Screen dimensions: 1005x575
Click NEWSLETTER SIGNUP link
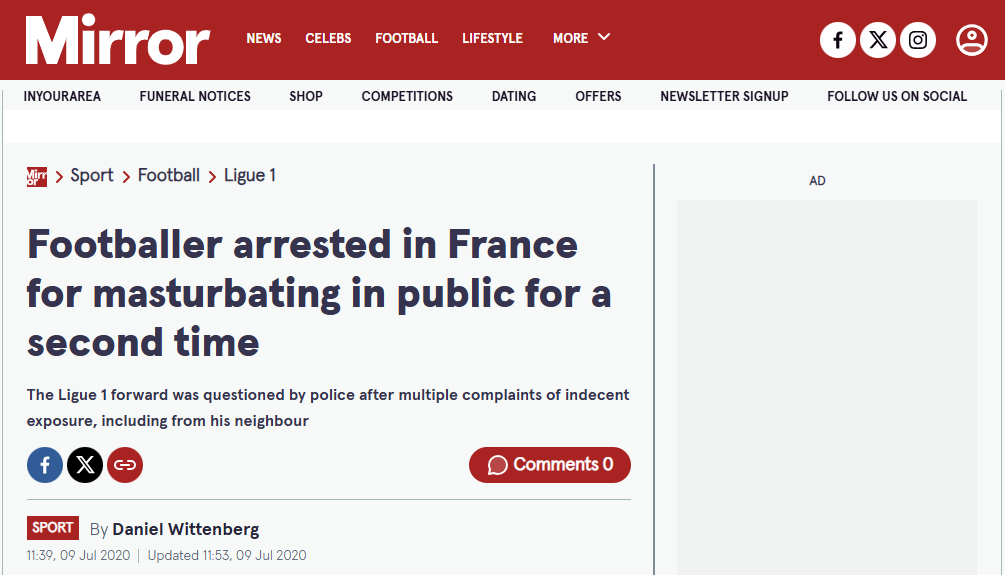click(724, 96)
